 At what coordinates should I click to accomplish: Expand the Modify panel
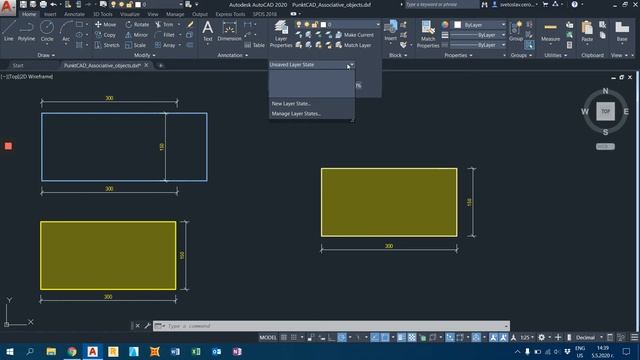(144, 55)
